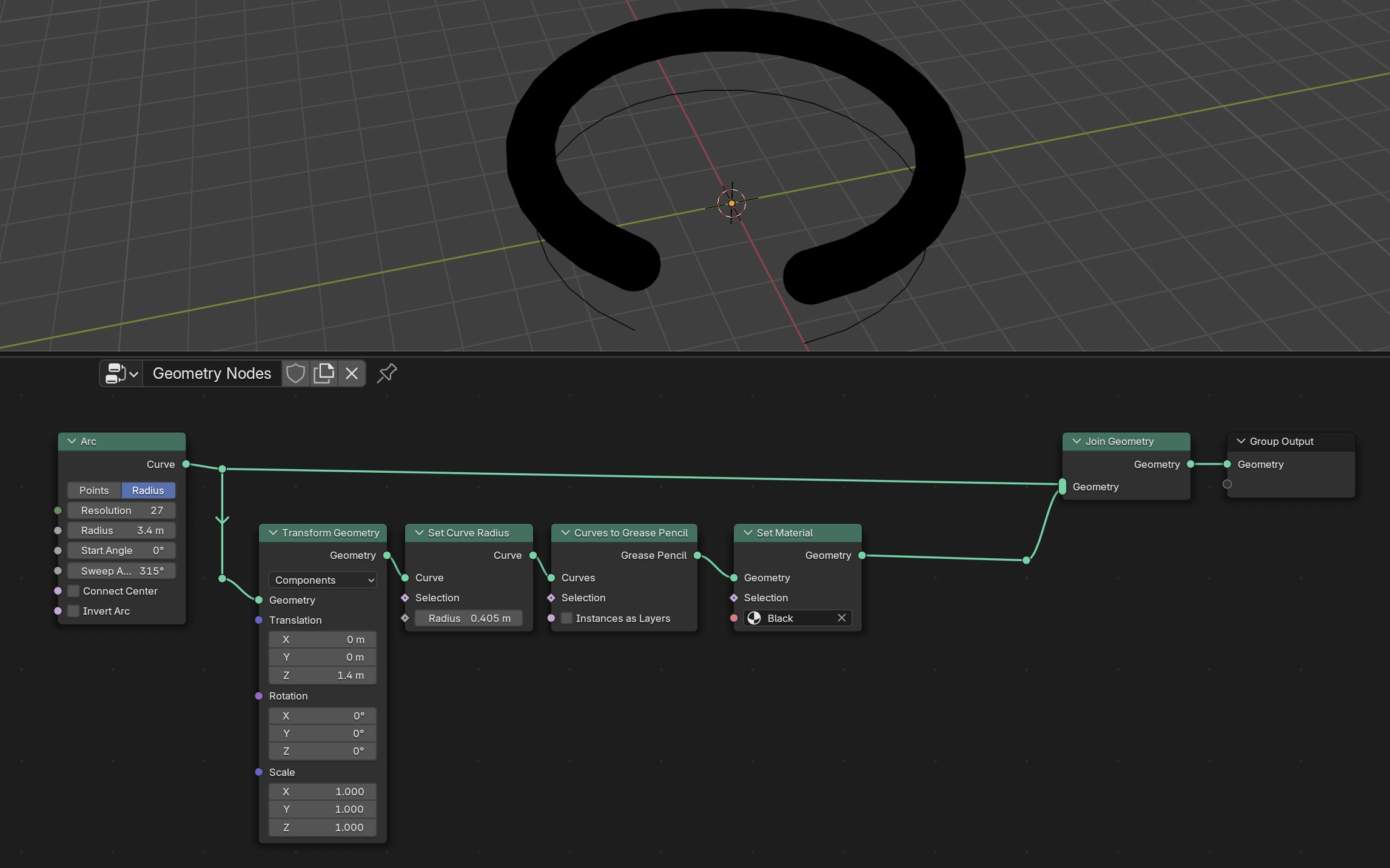
Task: Click the Radius slider in Set Curve Radius
Action: click(x=469, y=618)
